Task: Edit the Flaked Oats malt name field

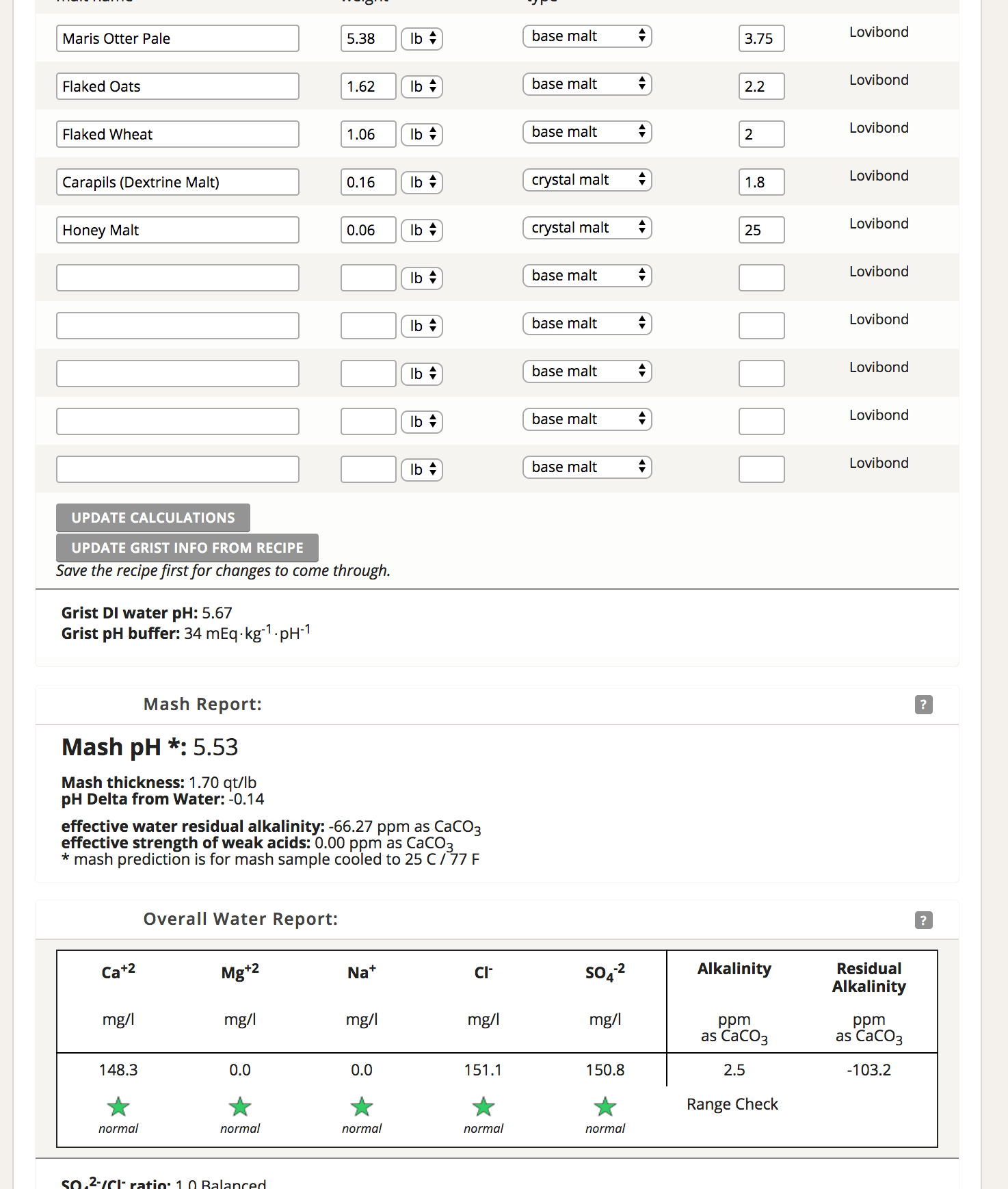Action: pyautogui.click(x=178, y=86)
